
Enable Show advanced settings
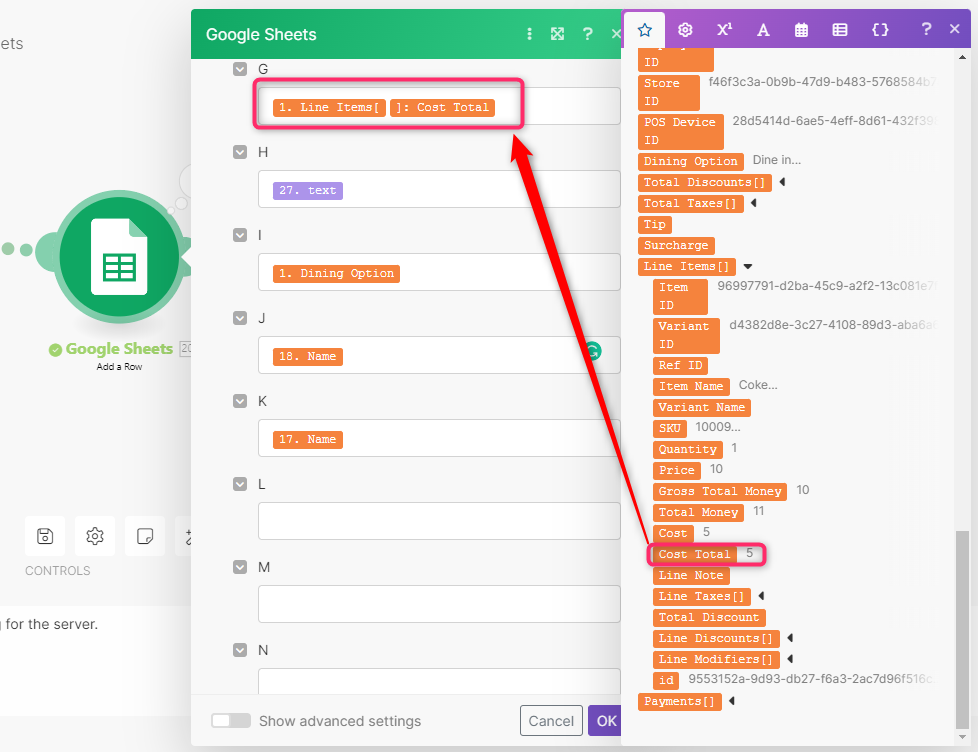(230, 720)
